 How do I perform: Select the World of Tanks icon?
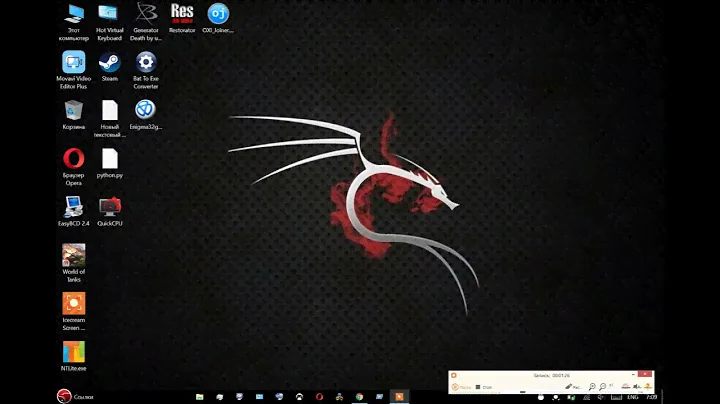[74, 255]
